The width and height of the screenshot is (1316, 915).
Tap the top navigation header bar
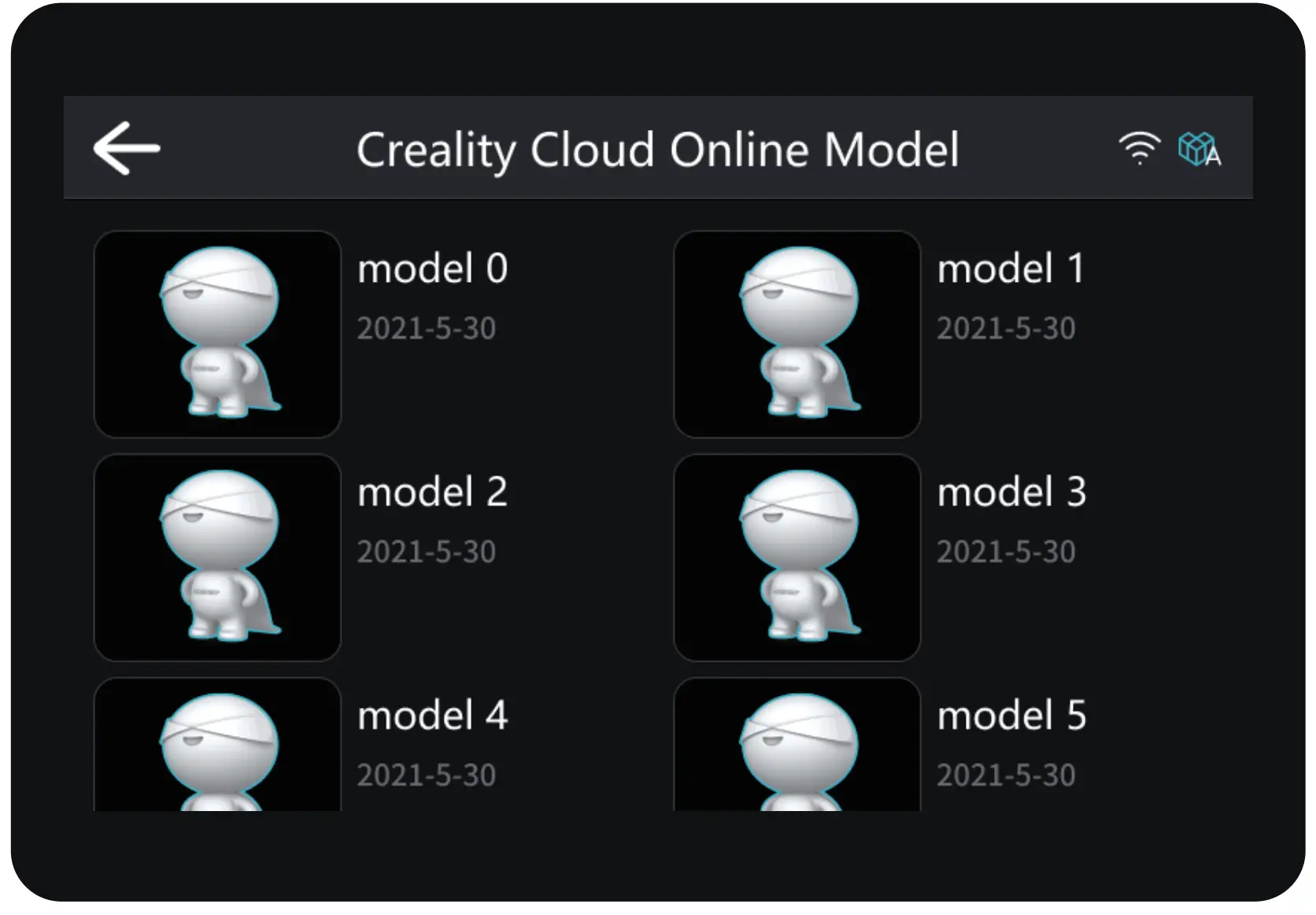pos(658,147)
